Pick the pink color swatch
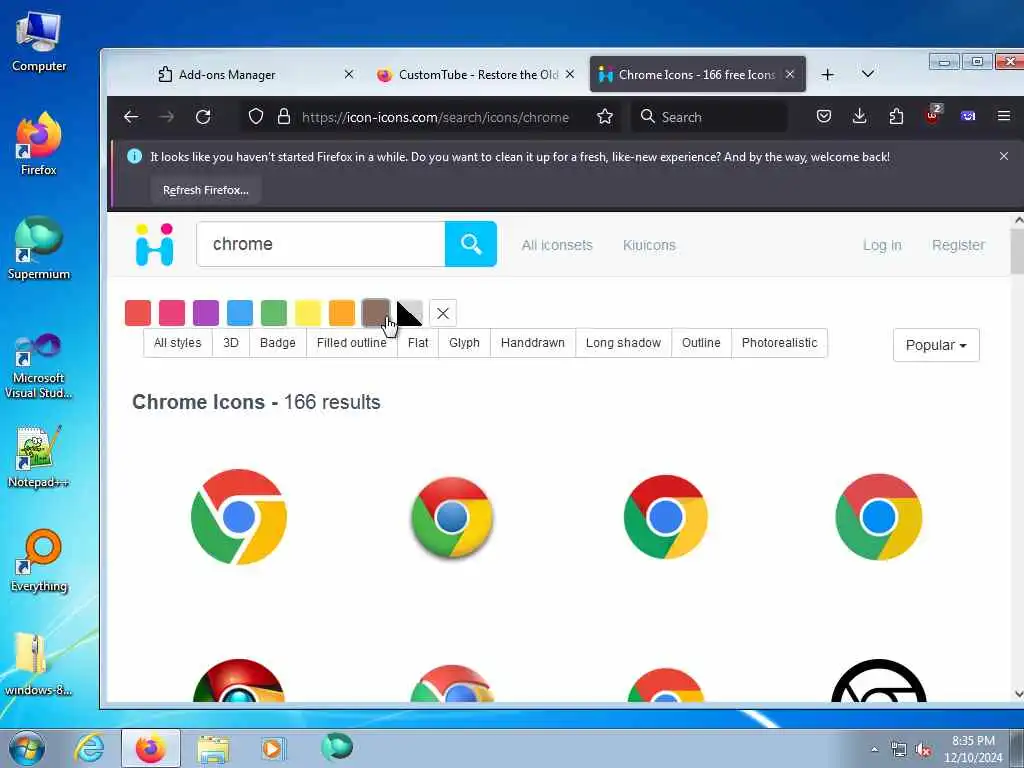 click(x=172, y=313)
